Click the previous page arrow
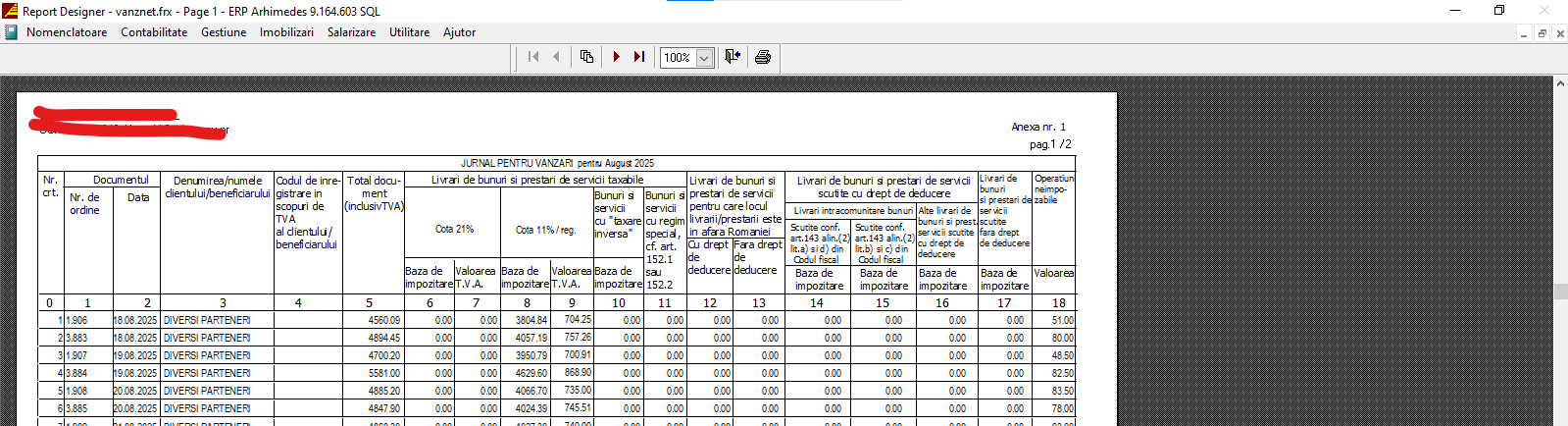 point(557,57)
